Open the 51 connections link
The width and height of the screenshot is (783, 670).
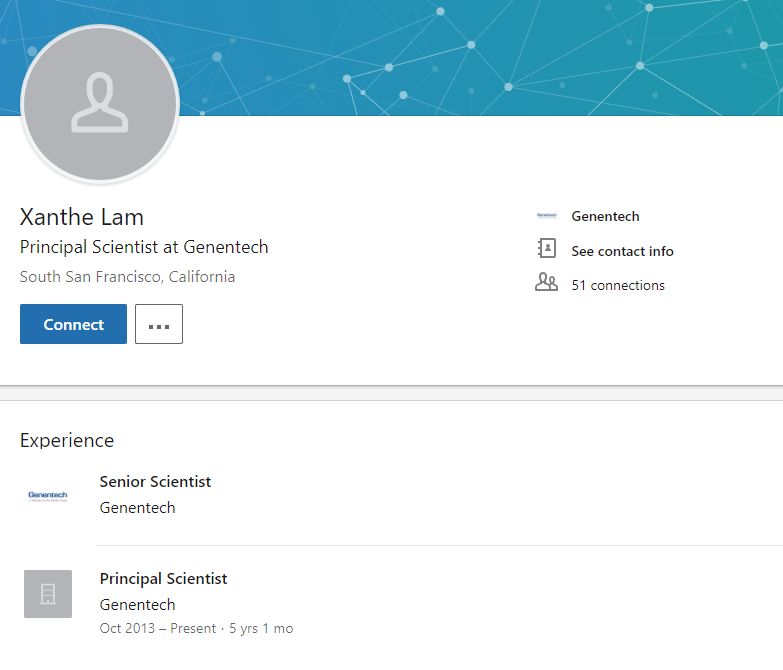[618, 285]
